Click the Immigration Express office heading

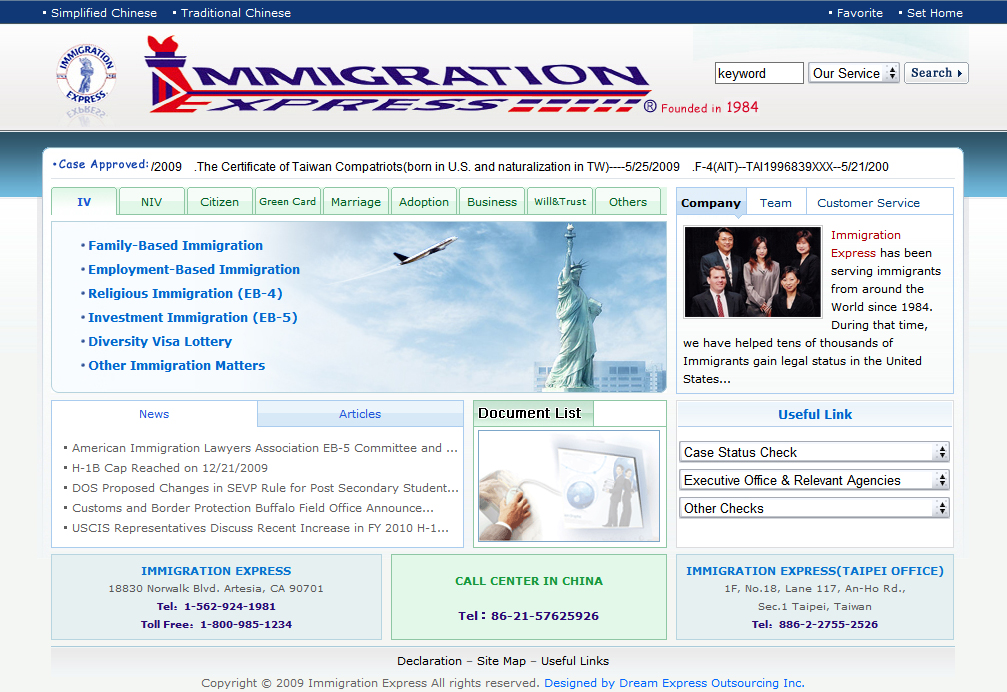216,571
